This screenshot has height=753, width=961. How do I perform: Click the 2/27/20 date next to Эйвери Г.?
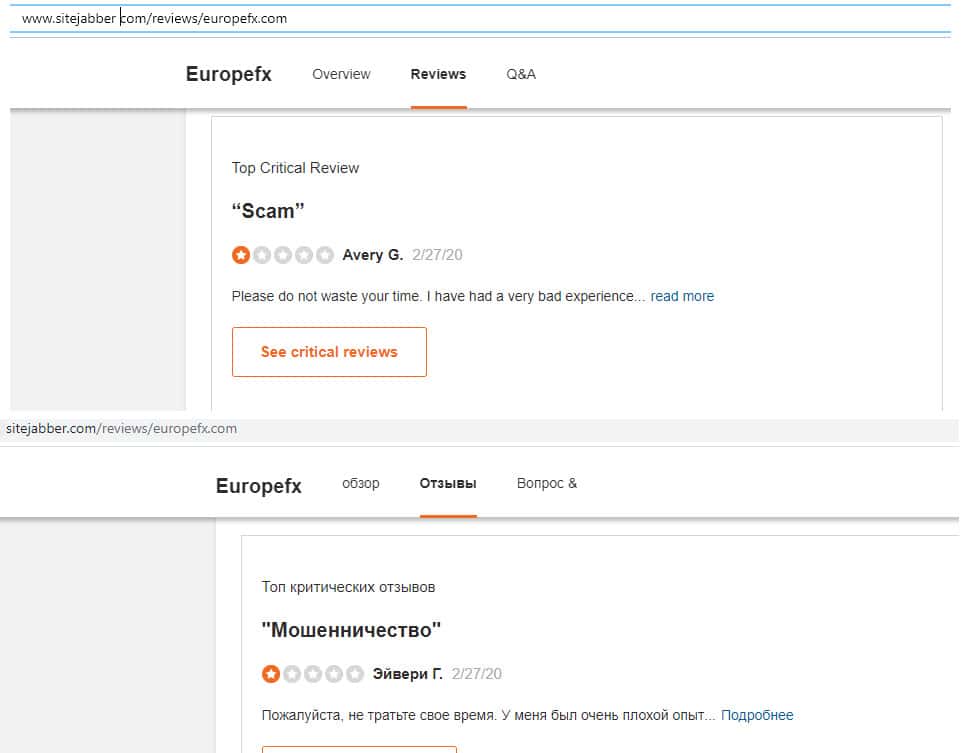[x=476, y=674]
